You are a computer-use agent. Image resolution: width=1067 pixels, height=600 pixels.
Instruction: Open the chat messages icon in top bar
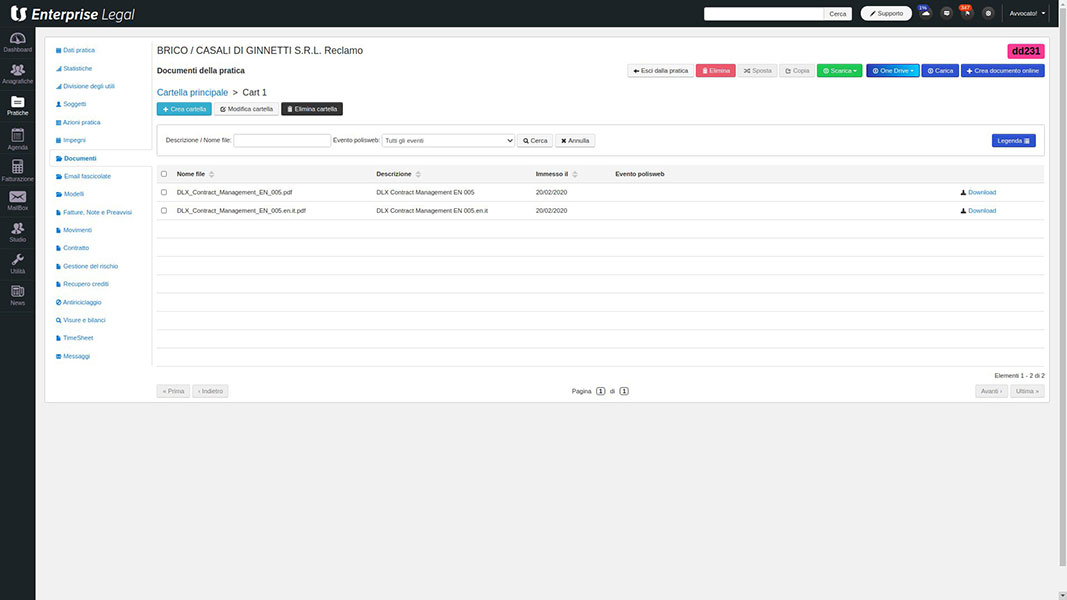tap(946, 13)
